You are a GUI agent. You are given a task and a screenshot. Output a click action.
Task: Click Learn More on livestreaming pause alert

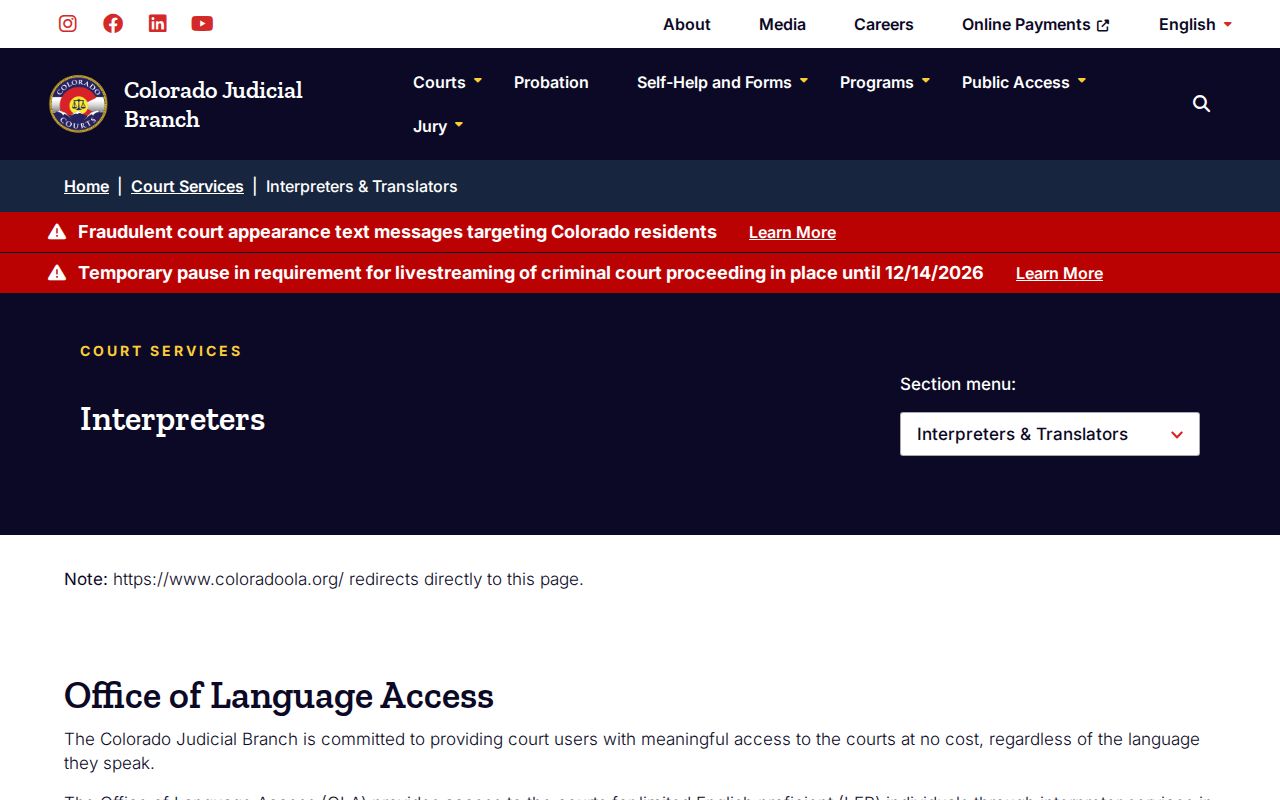click(1059, 273)
